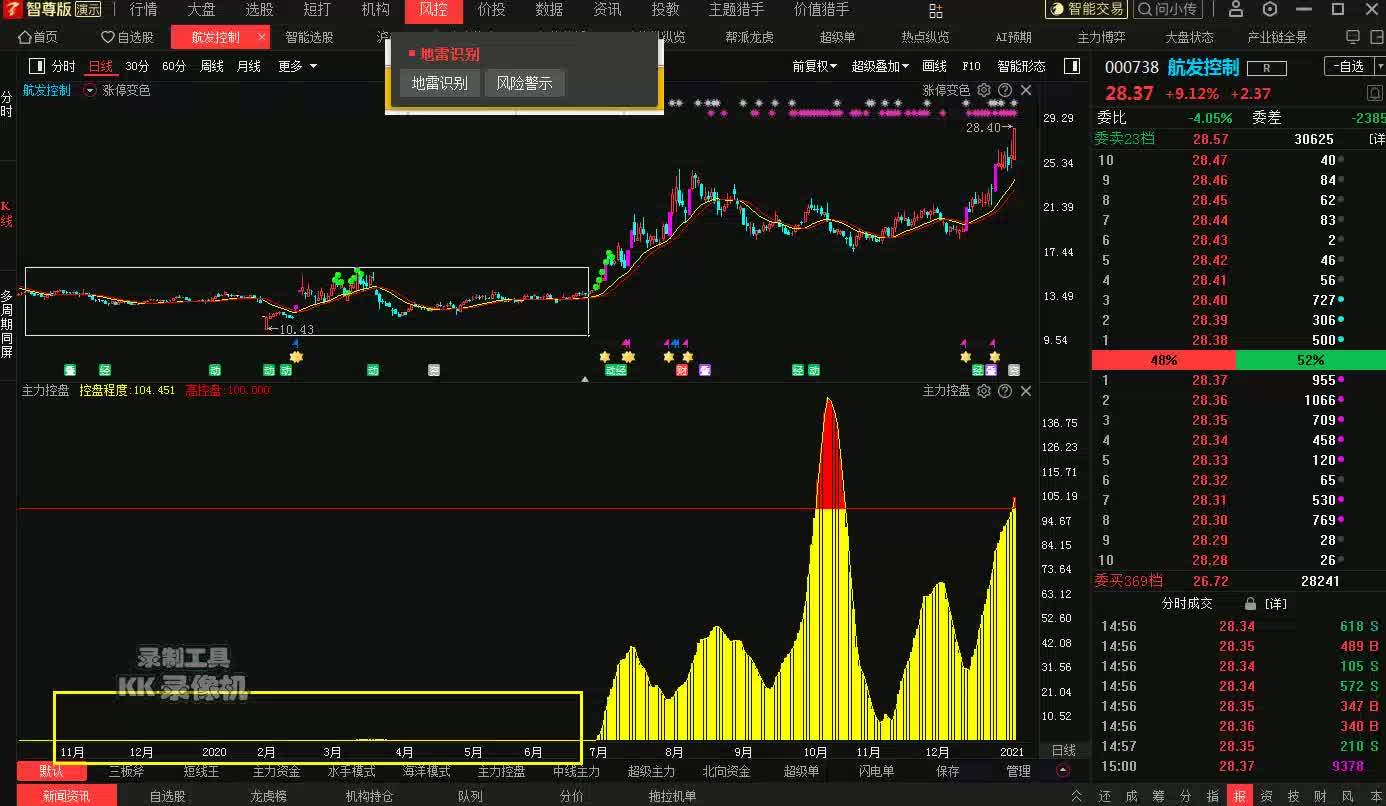Click the 地雷识别 button in popup
This screenshot has height=806, width=1386.
pyautogui.click(x=440, y=83)
